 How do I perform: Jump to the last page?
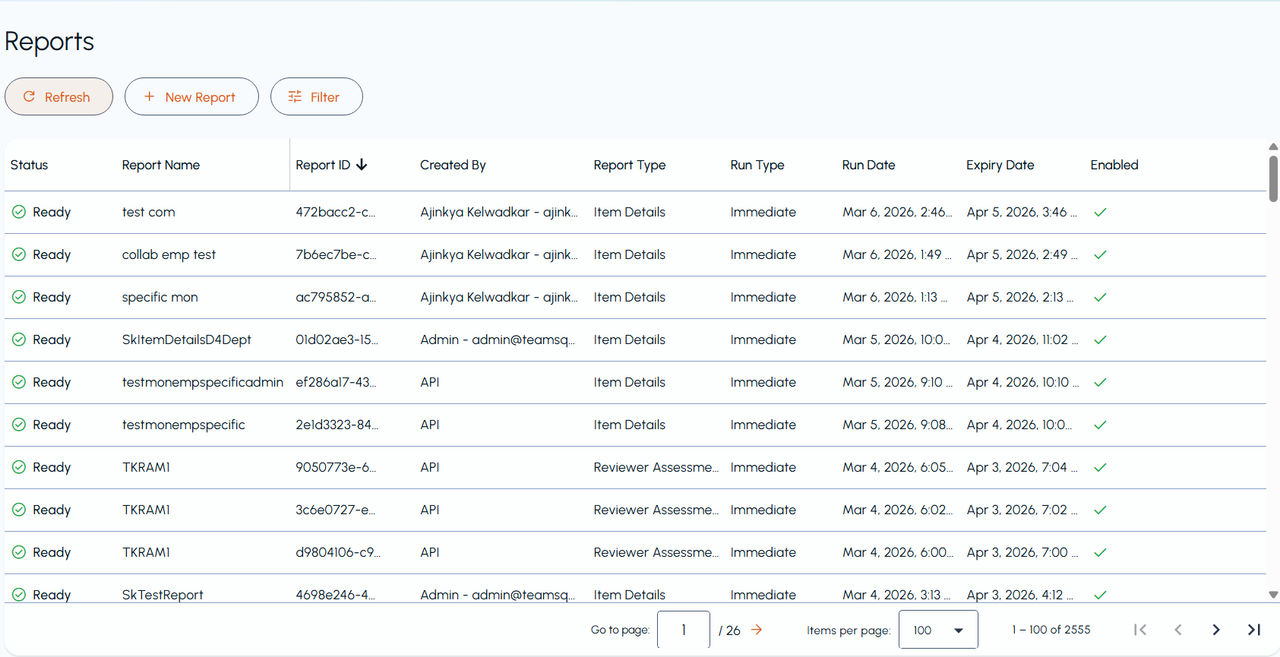pos(1254,630)
